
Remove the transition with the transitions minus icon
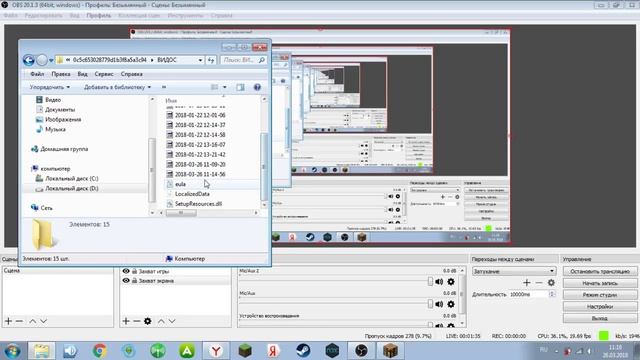click(539, 282)
